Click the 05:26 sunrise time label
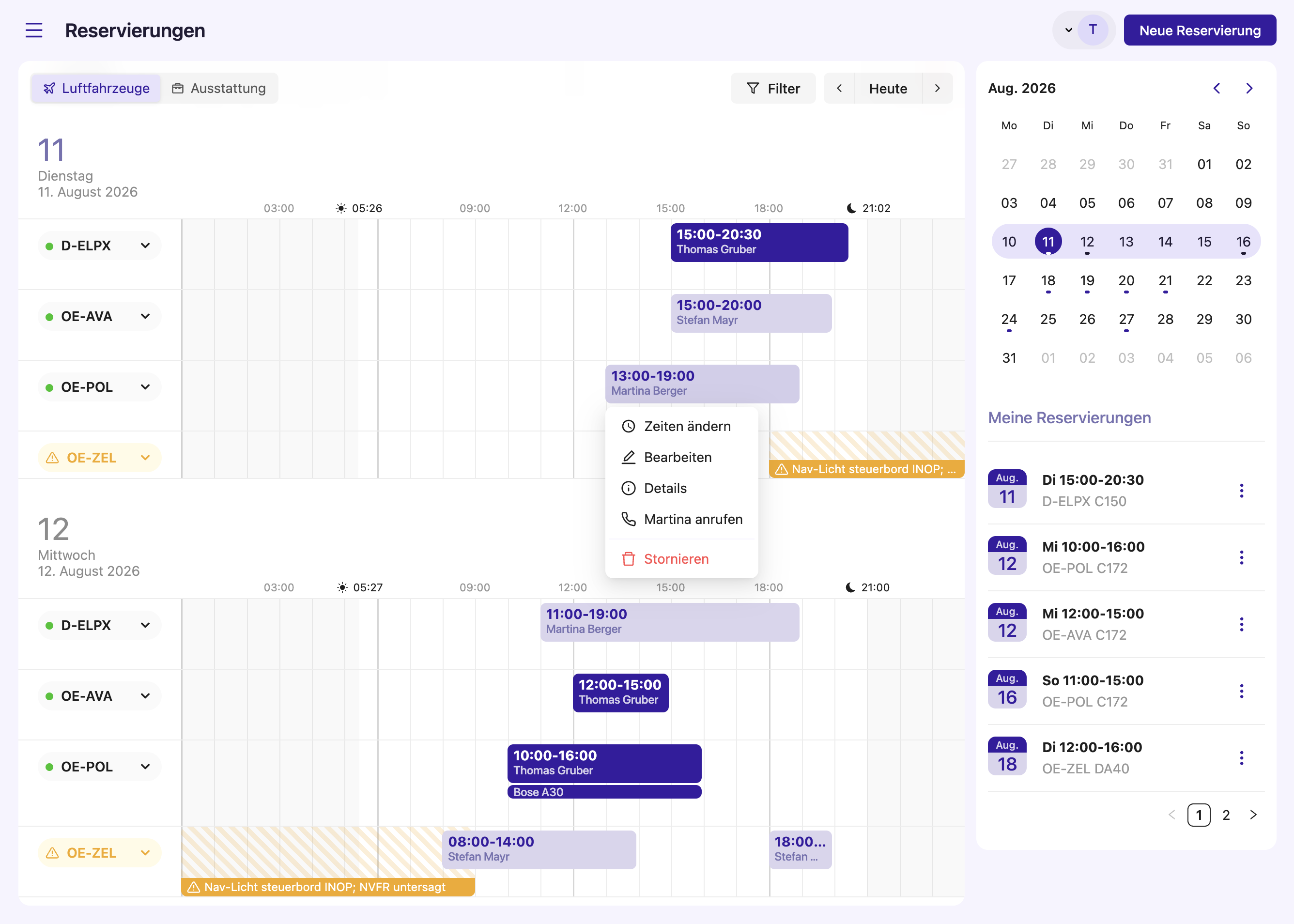This screenshot has width=1294, height=924. point(367,208)
